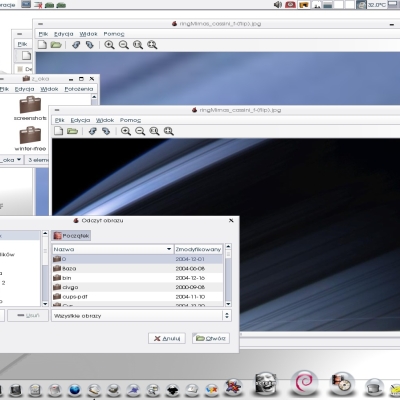Viewport: 400px width, 400px height.
Task: Open Widok menu in front image viewer
Action: click(105, 120)
